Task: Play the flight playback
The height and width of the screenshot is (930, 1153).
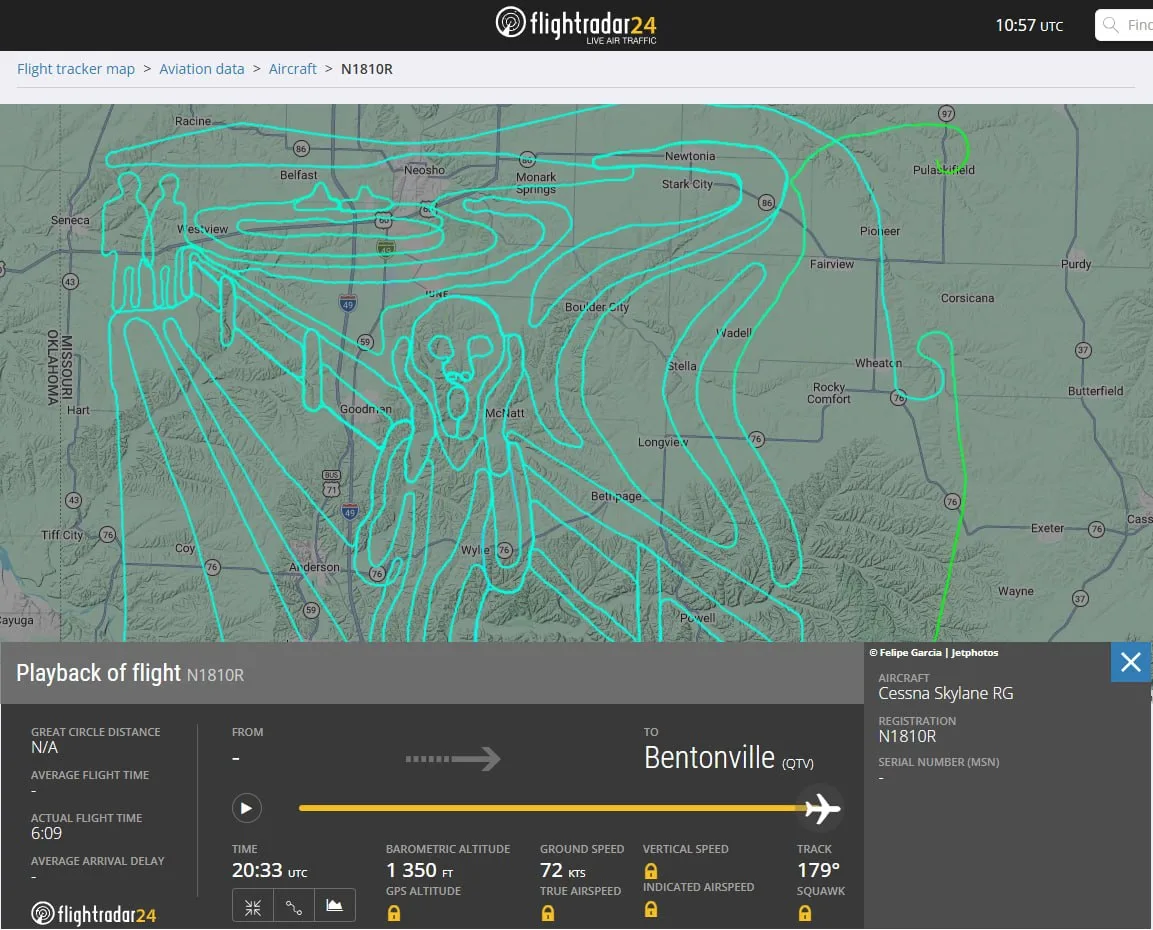Action: coord(246,809)
